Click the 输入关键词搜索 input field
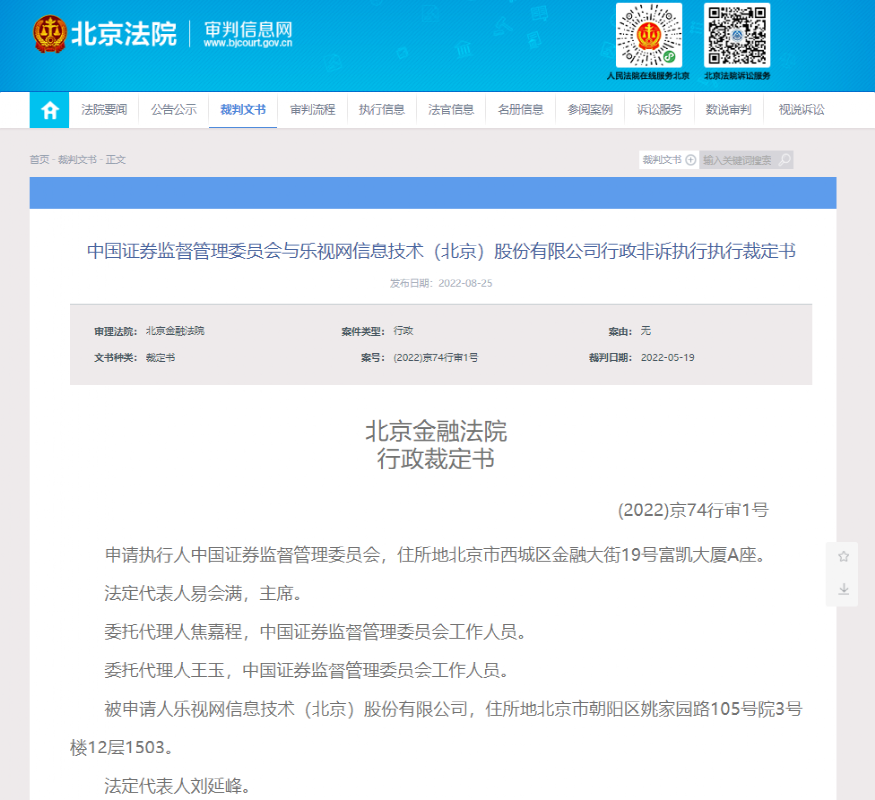Image resolution: width=875 pixels, height=800 pixels. coord(739,160)
